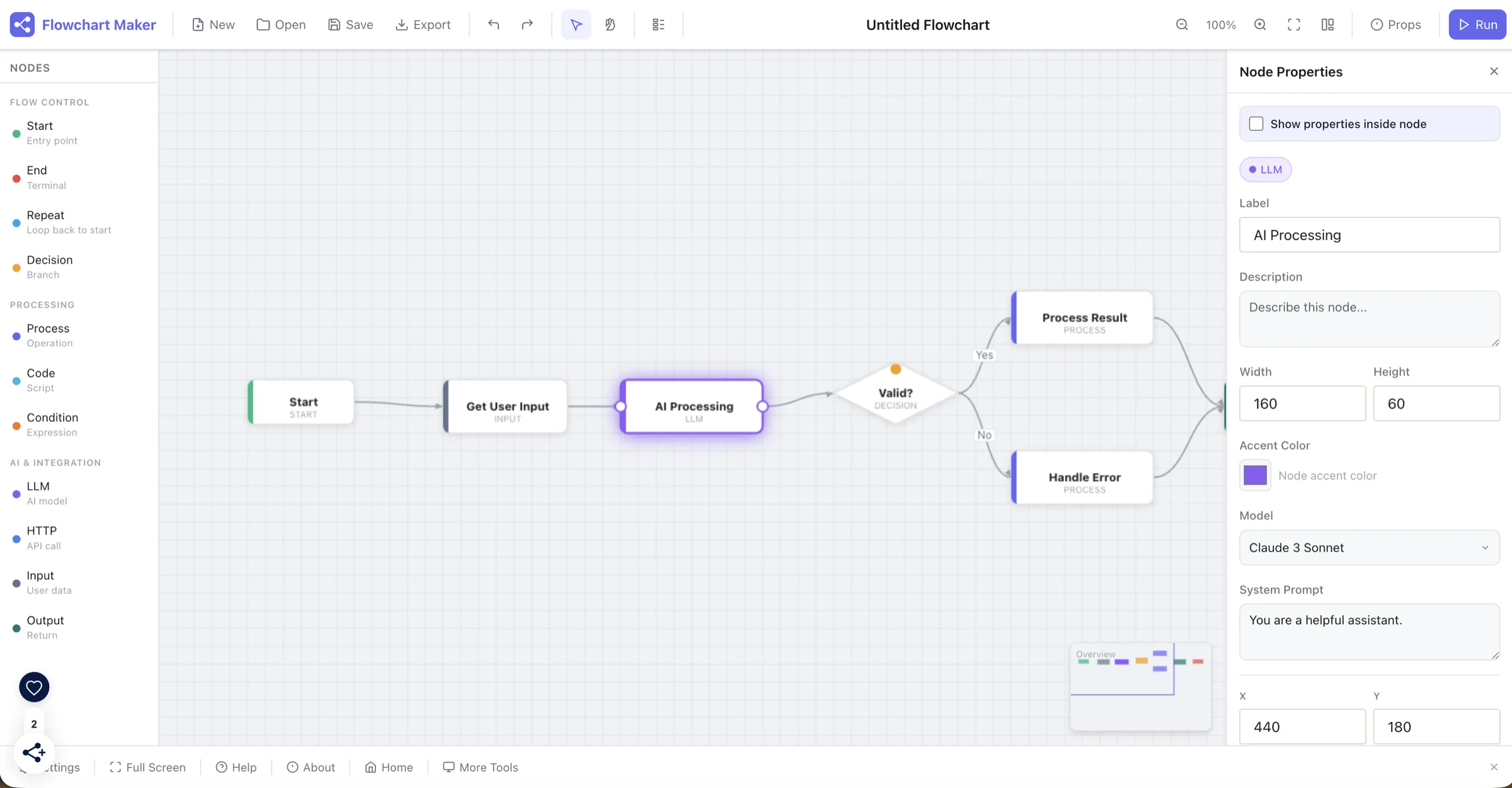1512x788 pixels.
Task: Edit the Height field value 60
Action: 1436,403
